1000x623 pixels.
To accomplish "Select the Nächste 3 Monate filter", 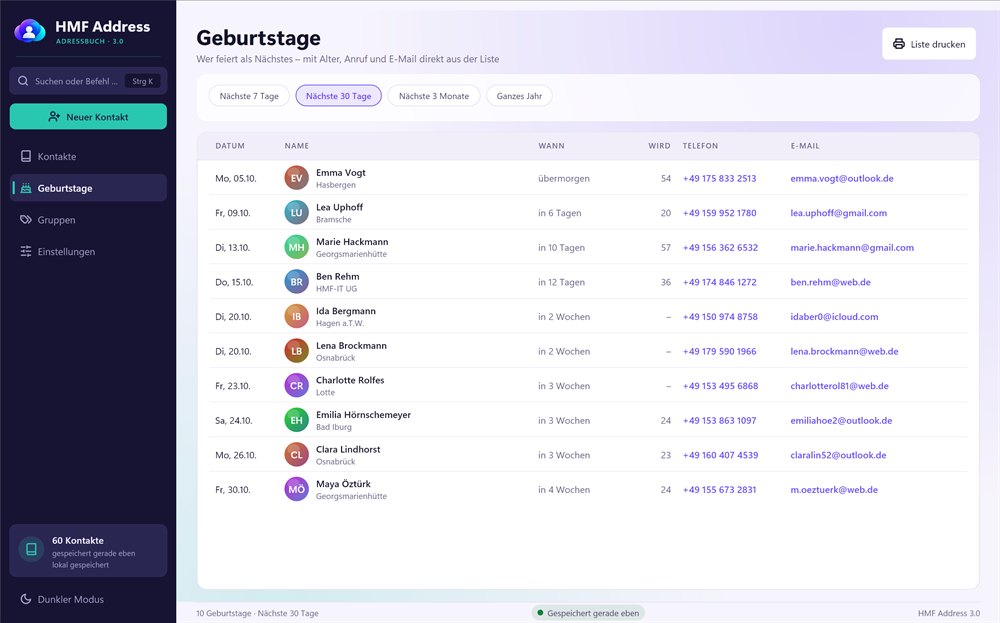I will [x=434, y=96].
